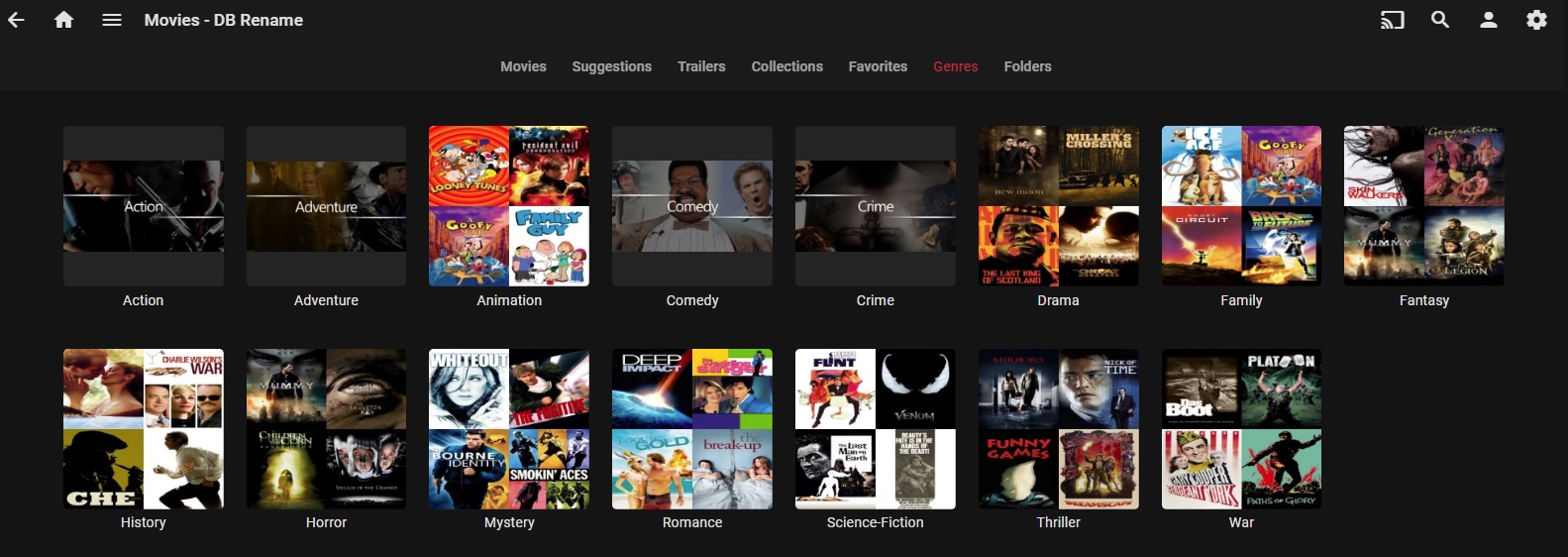This screenshot has height=557, width=1568.
Task: Open the settings gear icon
Action: [x=1536, y=20]
